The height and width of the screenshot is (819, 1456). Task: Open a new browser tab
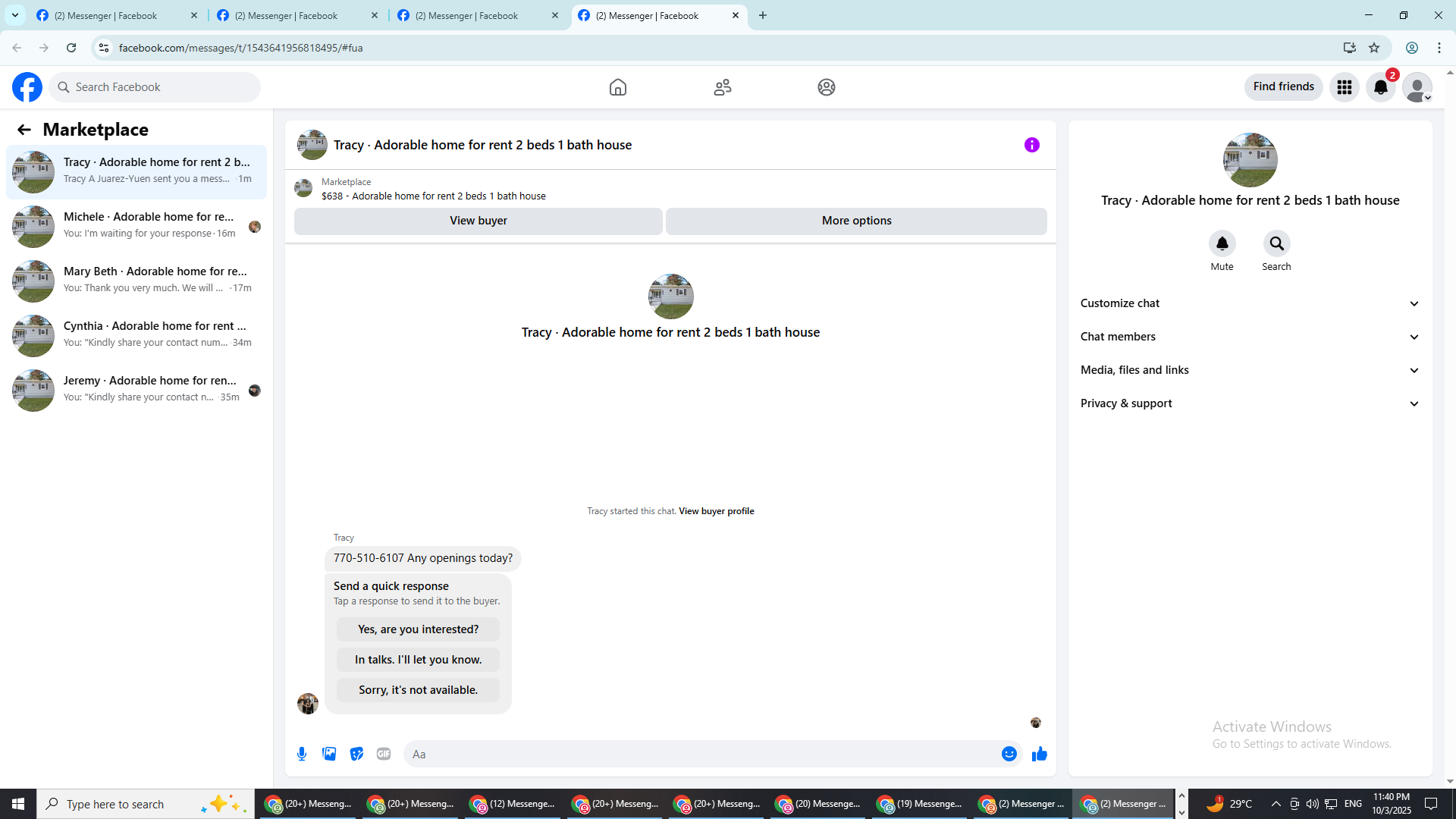click(x=763, y=15)
